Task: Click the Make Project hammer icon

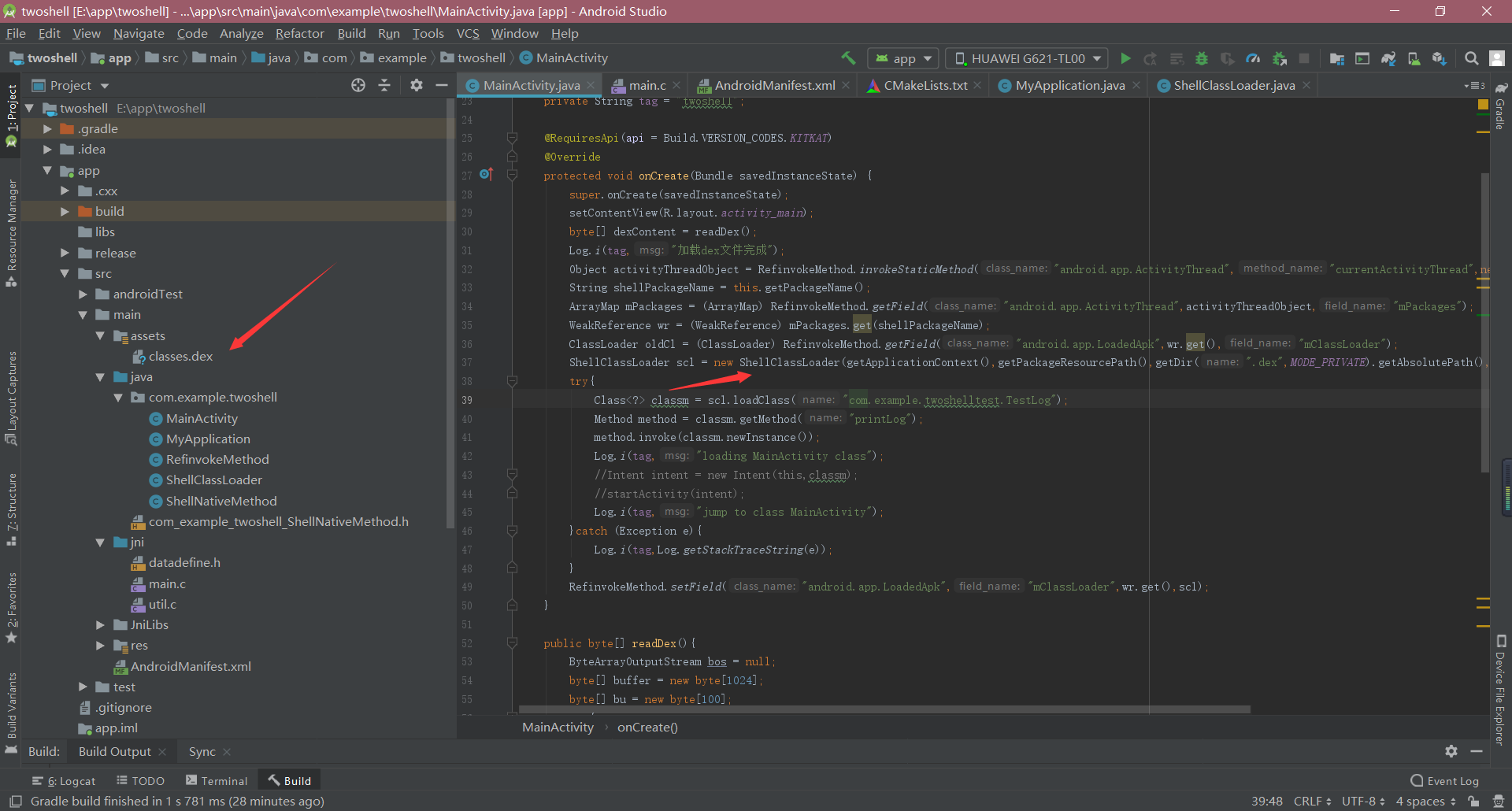Action: 848,58
